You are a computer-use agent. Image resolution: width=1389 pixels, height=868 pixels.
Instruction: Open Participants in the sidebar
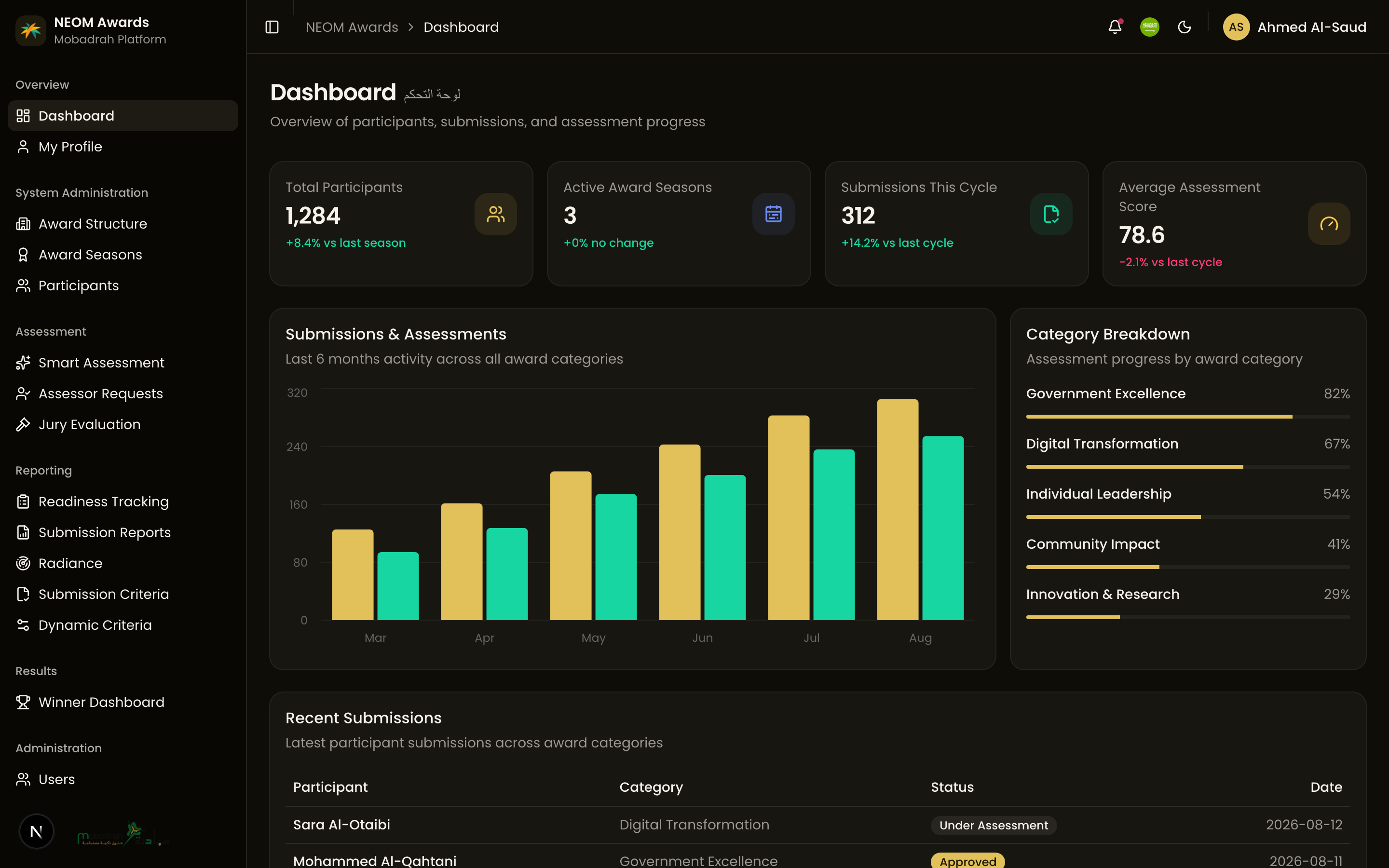[123, 286]
